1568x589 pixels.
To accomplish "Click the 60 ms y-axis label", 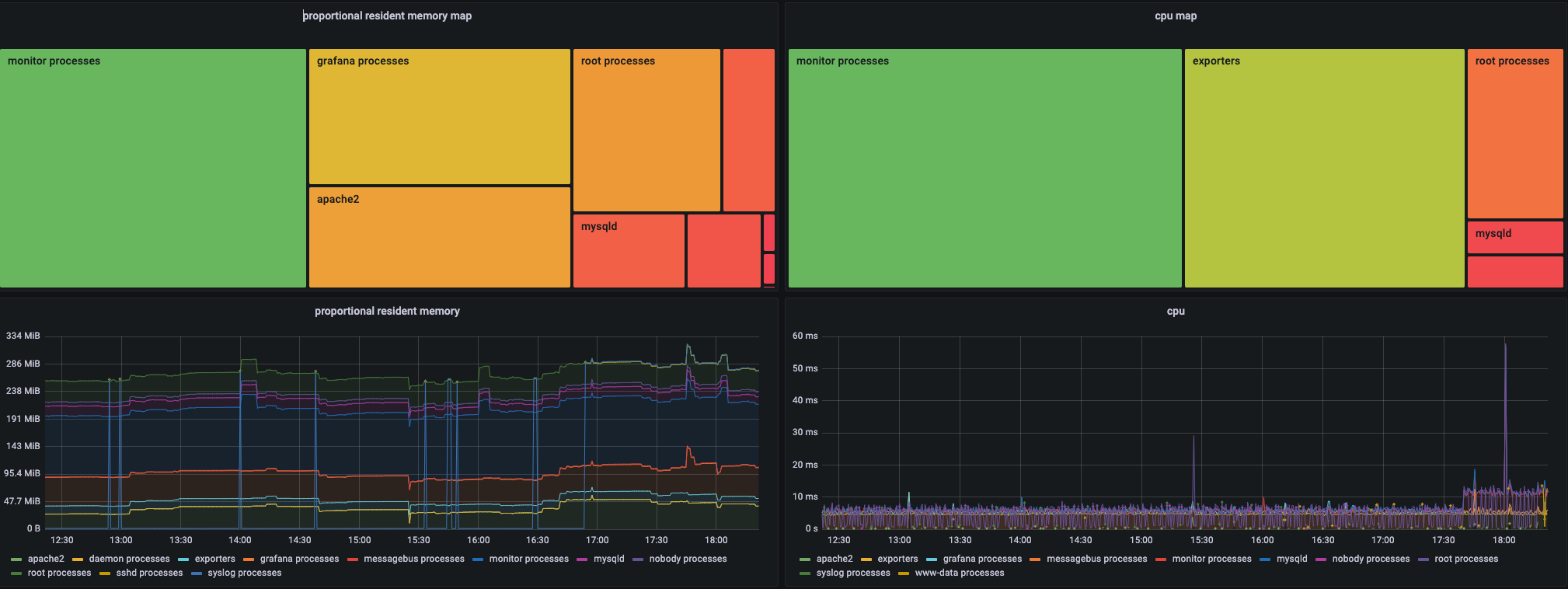I will [805, 336].
